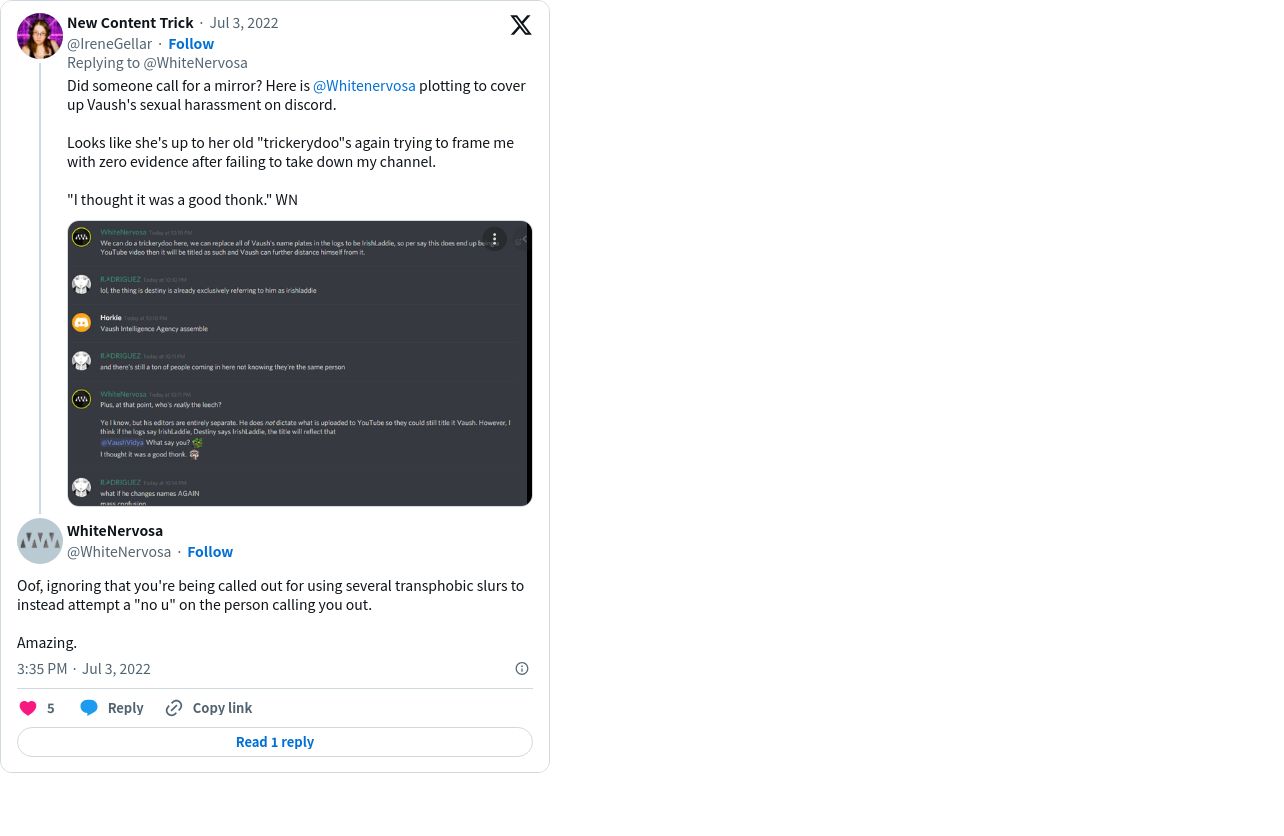Open the @Whitenervosa mention link

(364, 86)
